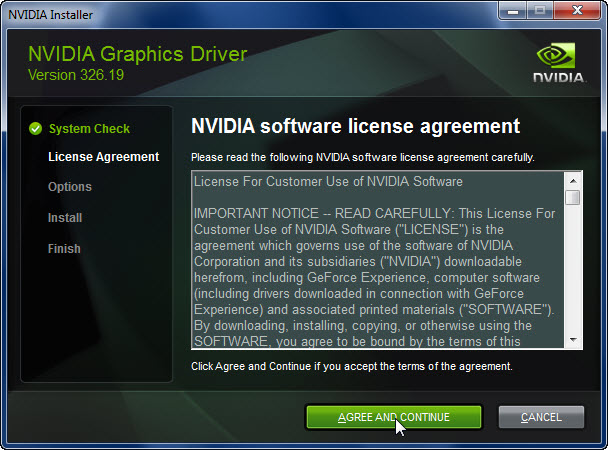Select the System Check step
608x450 pixels.
click(89, 129)
